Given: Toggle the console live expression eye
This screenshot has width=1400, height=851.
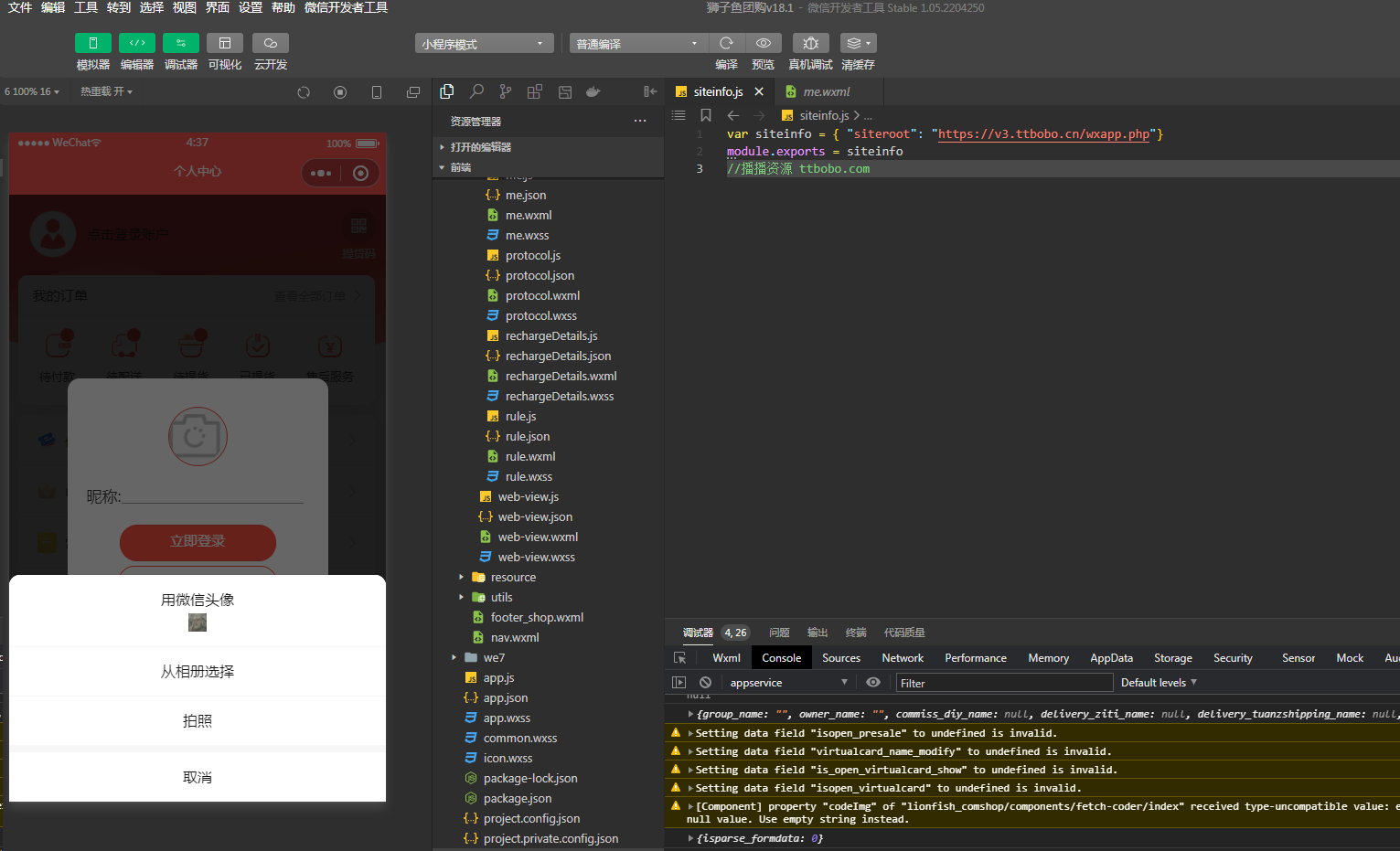Looking at the screenshot, I should pyautogui.click(x=873, y=683).
